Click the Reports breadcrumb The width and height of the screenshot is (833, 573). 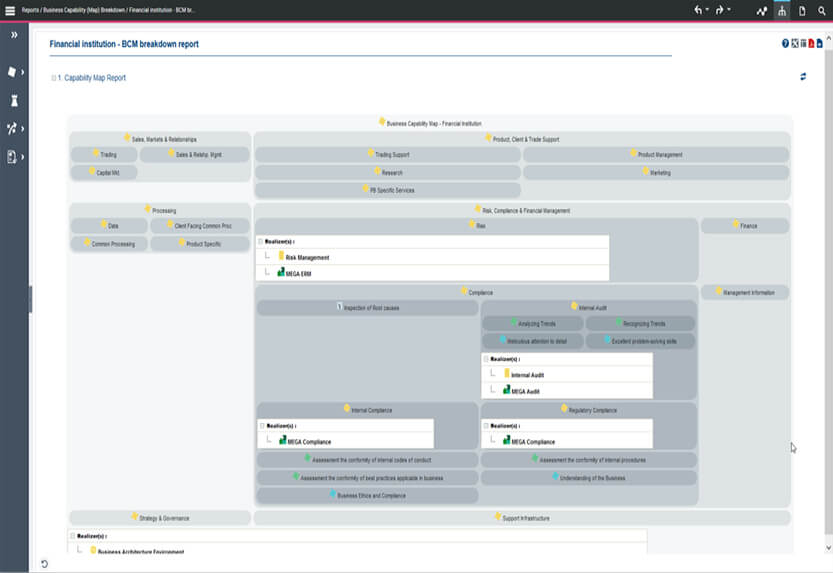pos(30,10)
